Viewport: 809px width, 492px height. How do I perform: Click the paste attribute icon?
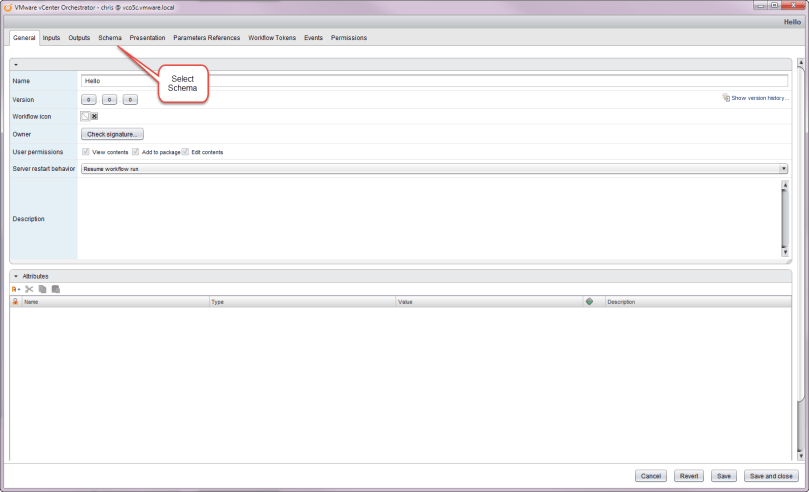point(56,289)
